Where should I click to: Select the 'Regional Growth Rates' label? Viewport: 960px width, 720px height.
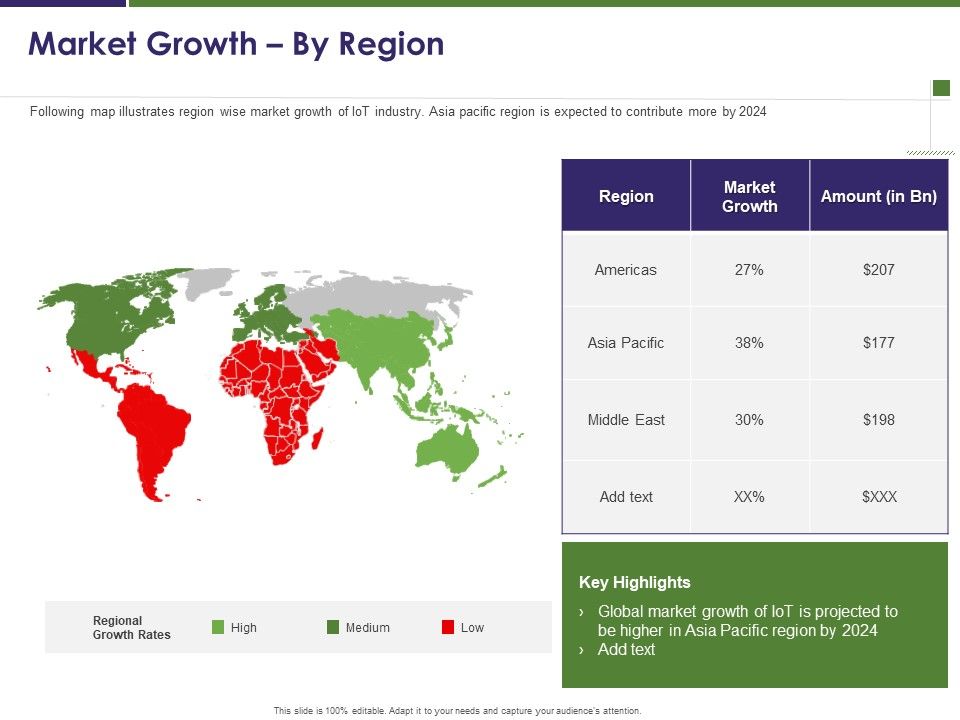tap(131, 628)
